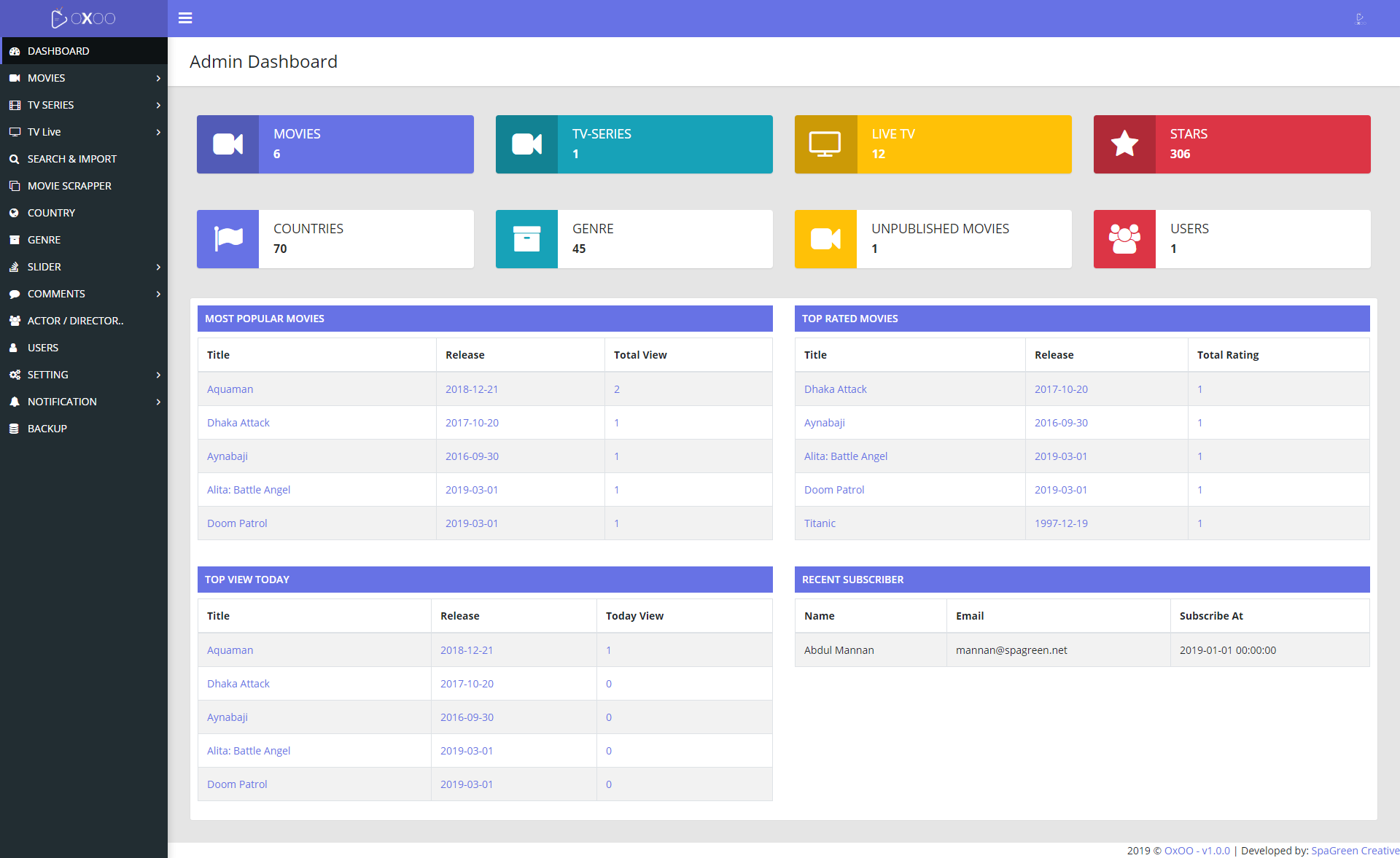Toggle the sidebar with hamburger menu
Screen dimensions: 1400x858
pos(185,17)
